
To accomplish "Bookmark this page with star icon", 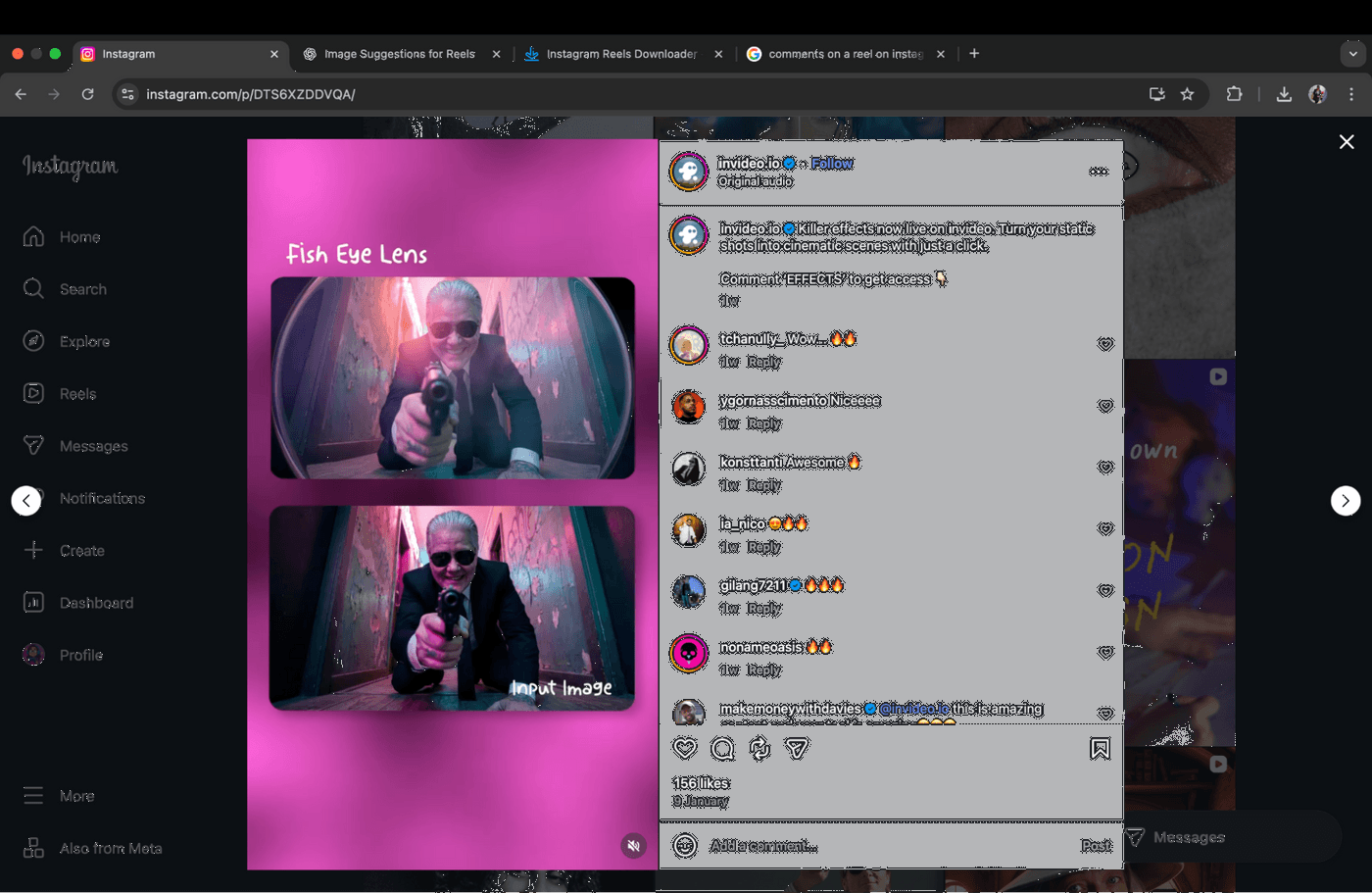I will (1187, 94).
